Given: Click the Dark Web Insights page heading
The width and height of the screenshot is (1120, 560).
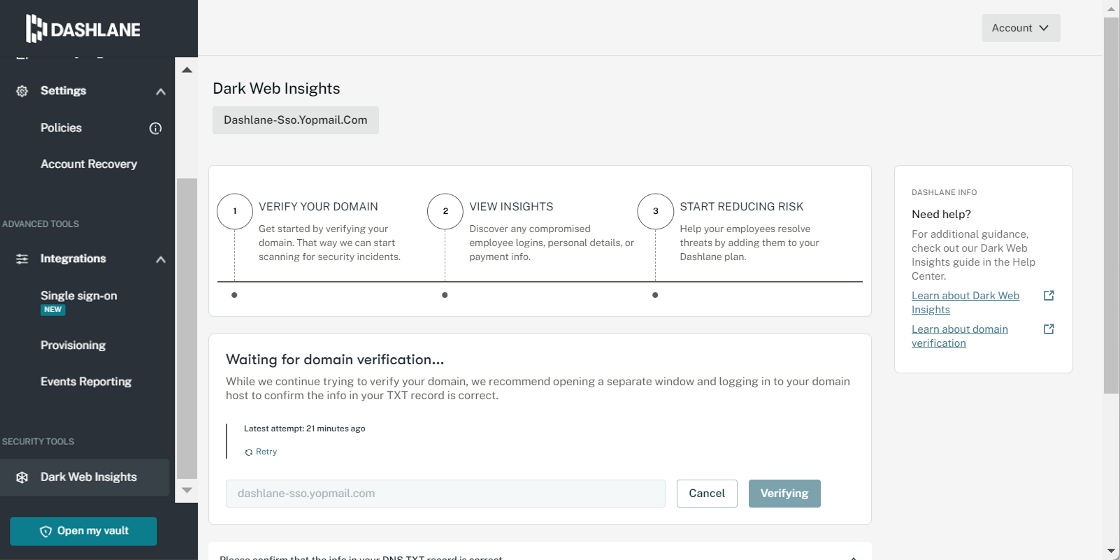Looking at the screenshot, I should (x=276, y=89).
